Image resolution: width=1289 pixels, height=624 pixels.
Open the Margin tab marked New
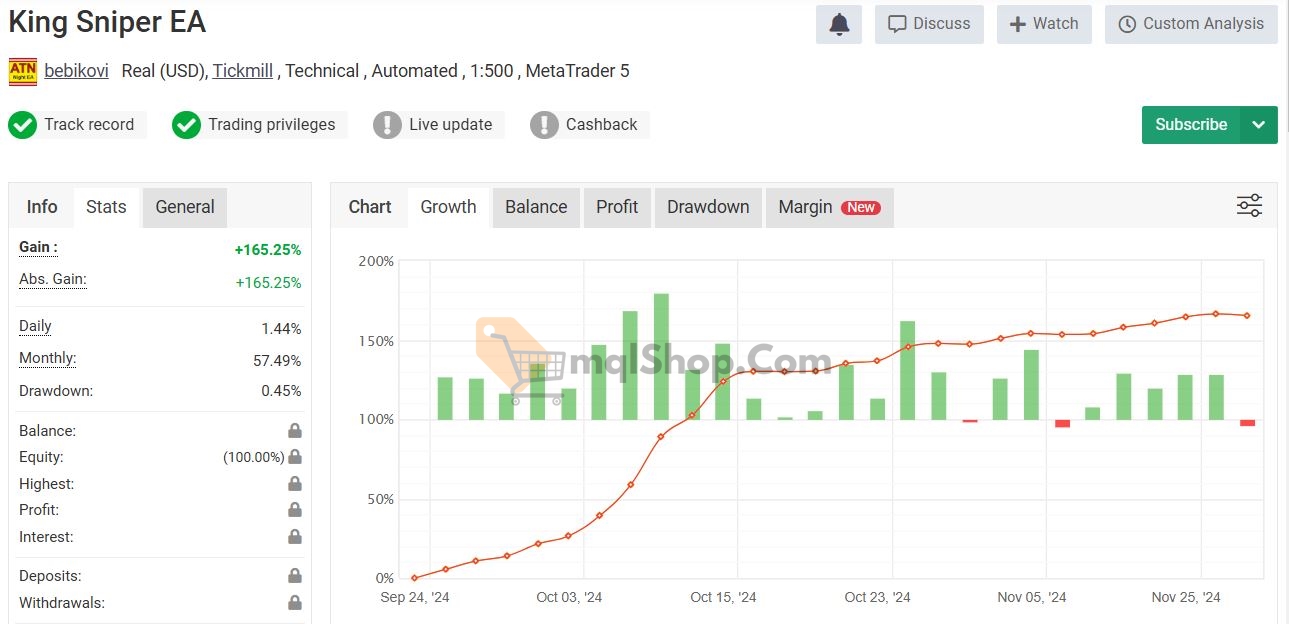[828, 207]
